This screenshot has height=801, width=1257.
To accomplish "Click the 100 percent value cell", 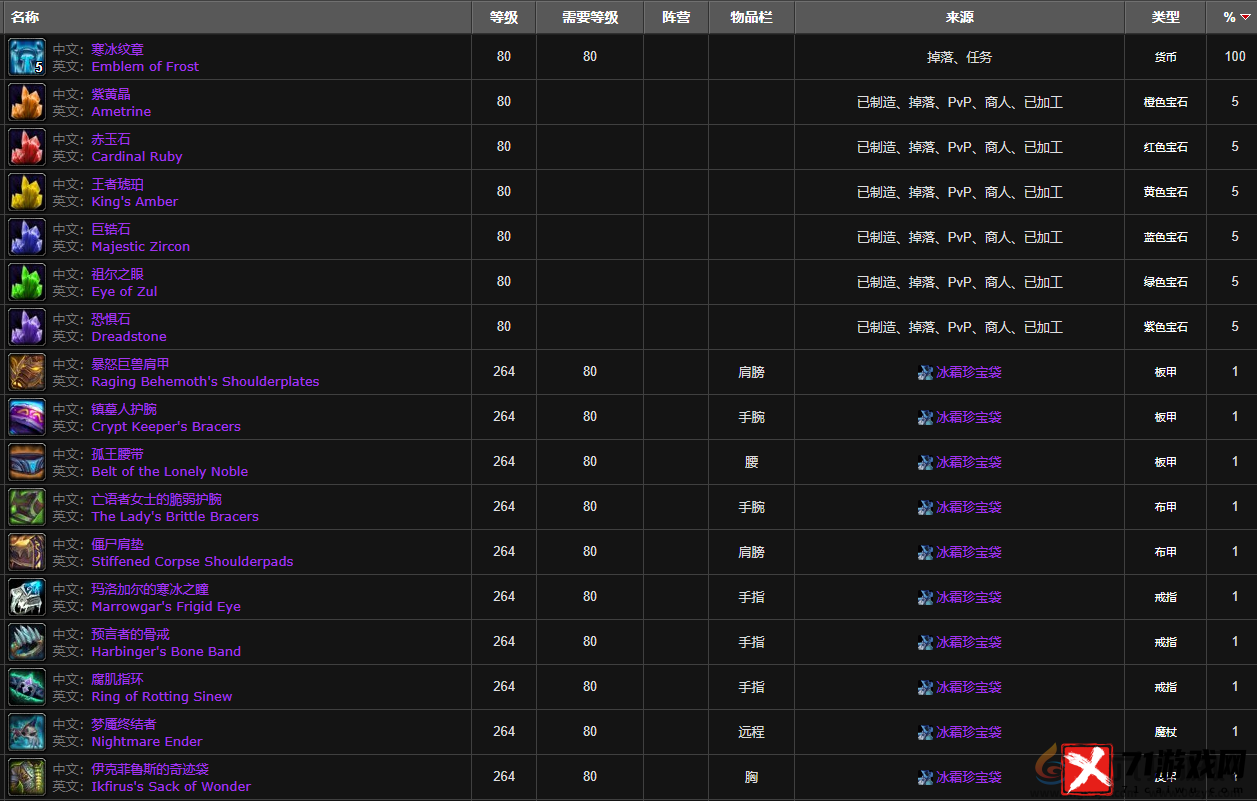I will click(x=1235, y=57).
